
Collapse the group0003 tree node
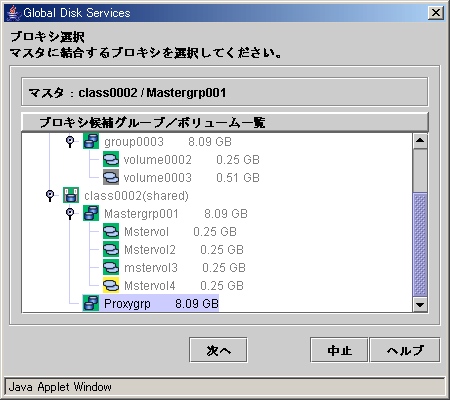[70, 141]
